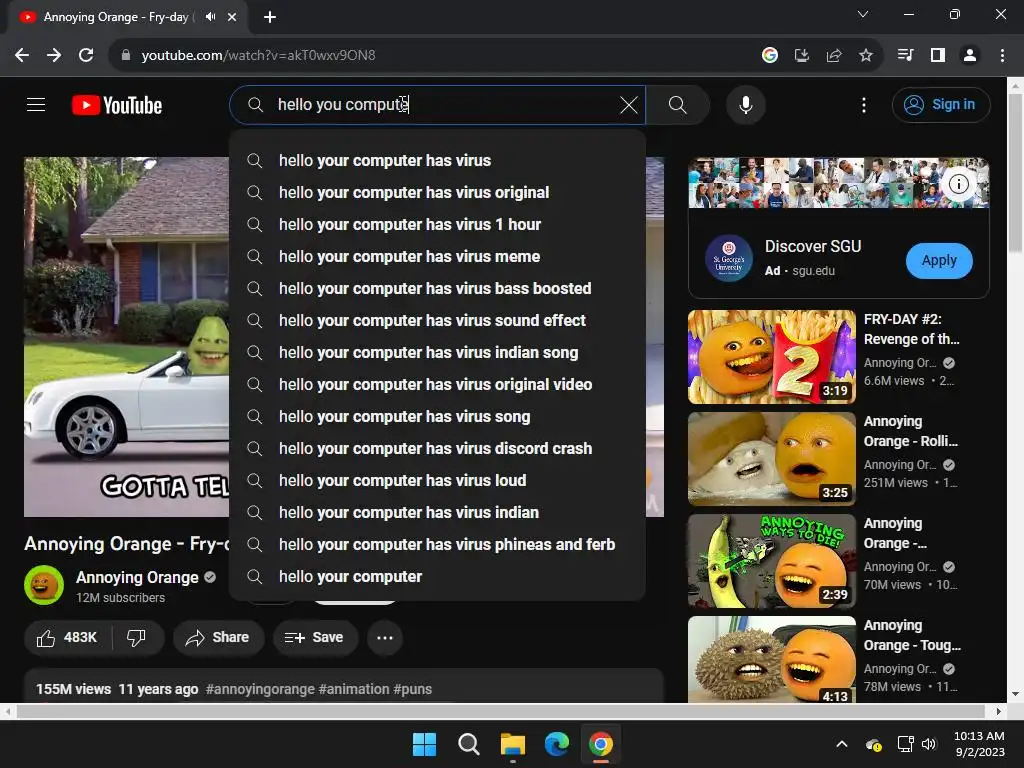Save video to a playlist
This screenshot has width=1024, height=768.
click(x=314, y=637)
